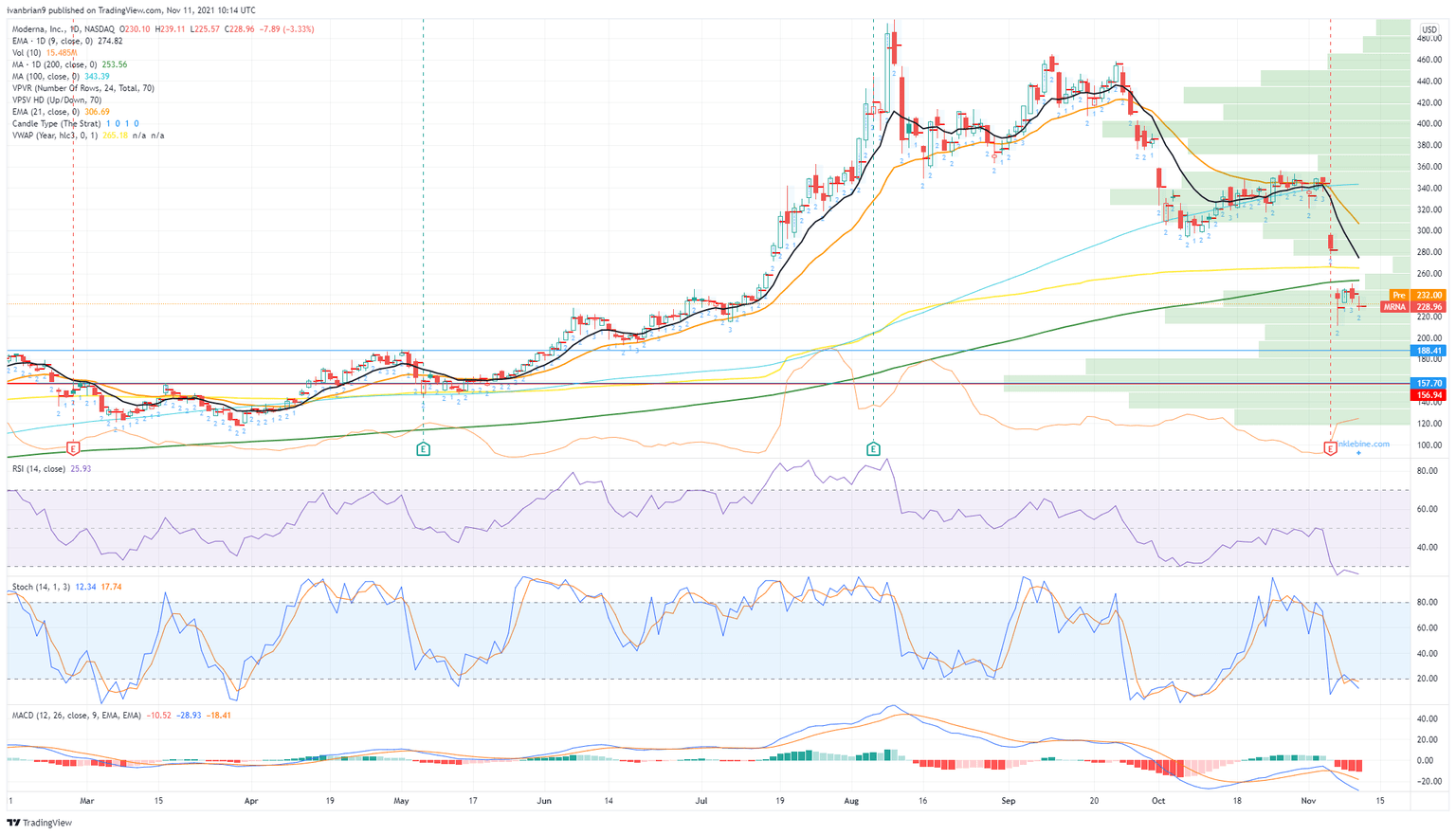Click the green earnings marker in early May

pyautogui.click(x=423, y=448)
